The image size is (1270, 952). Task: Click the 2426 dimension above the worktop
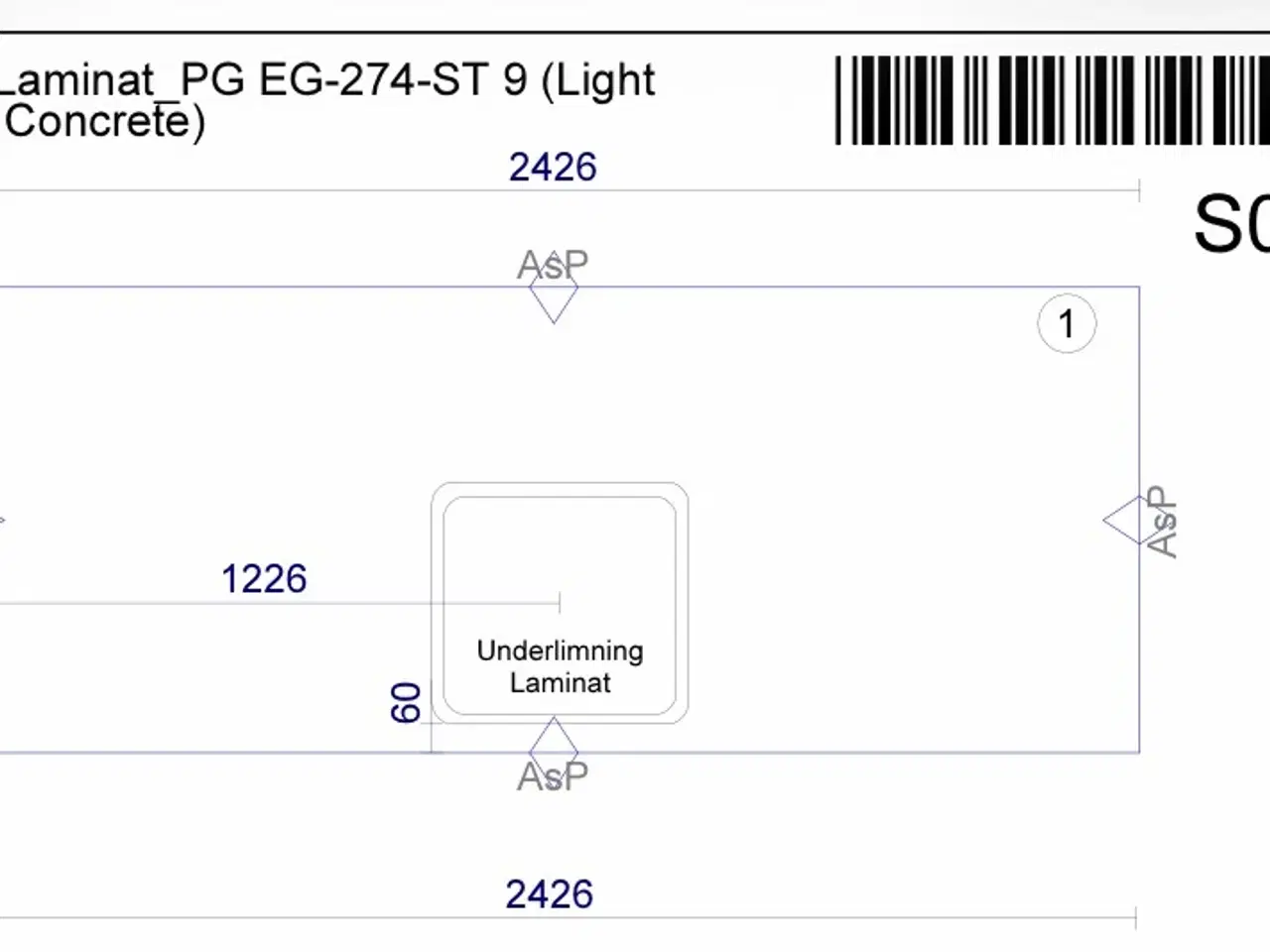pyautogui.click(x=553, y=168)
